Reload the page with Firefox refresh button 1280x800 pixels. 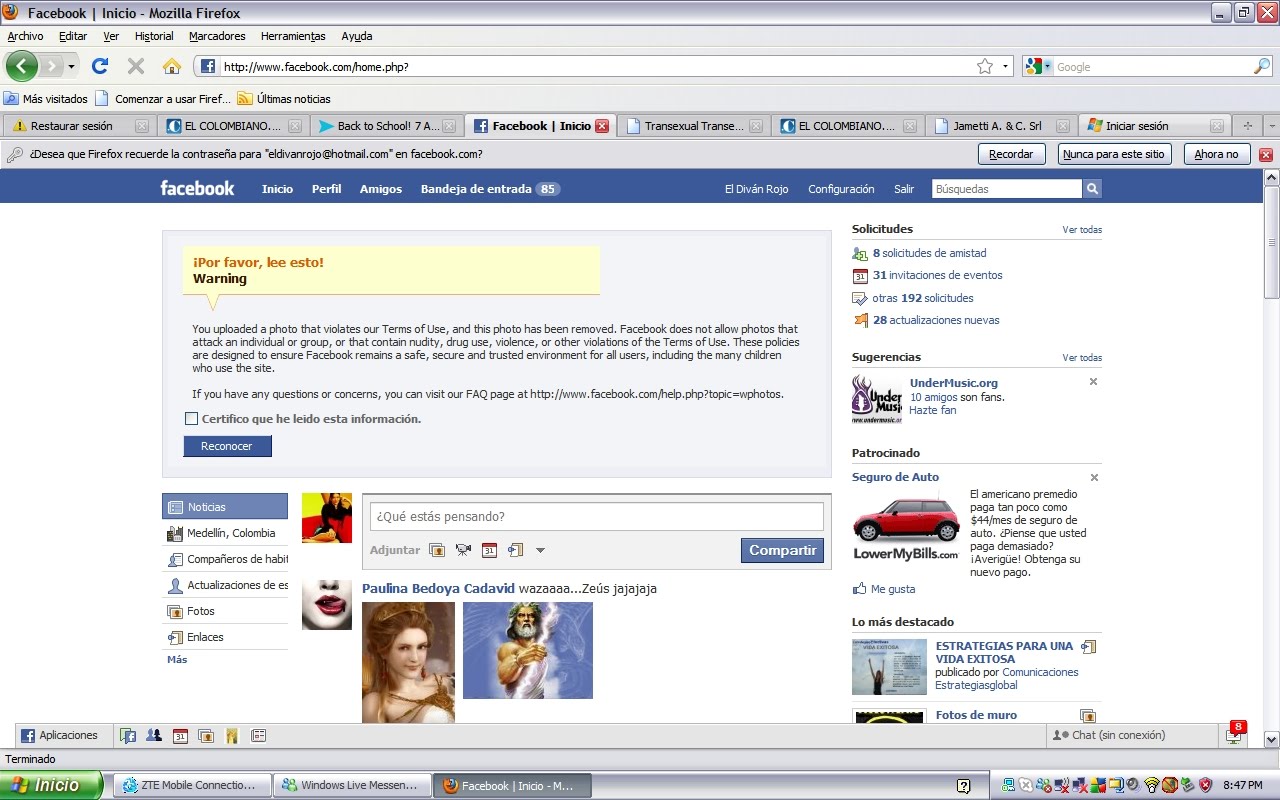coord(100,66)
